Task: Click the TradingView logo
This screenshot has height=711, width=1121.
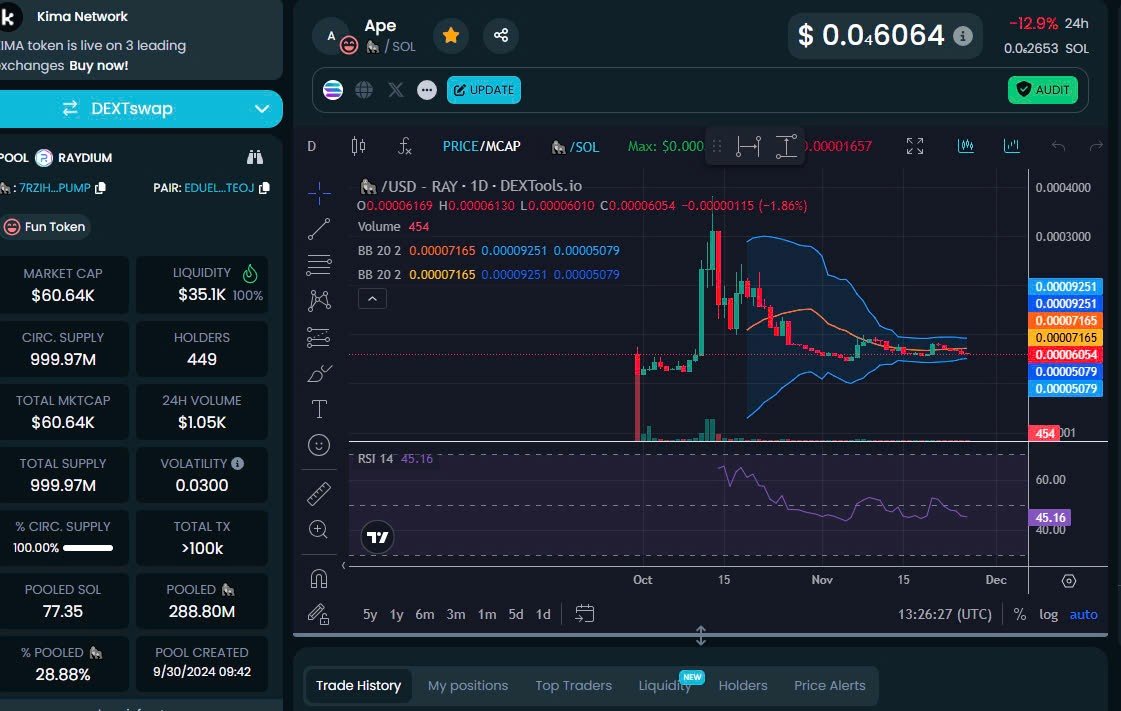Action: (x=377, y=537)
